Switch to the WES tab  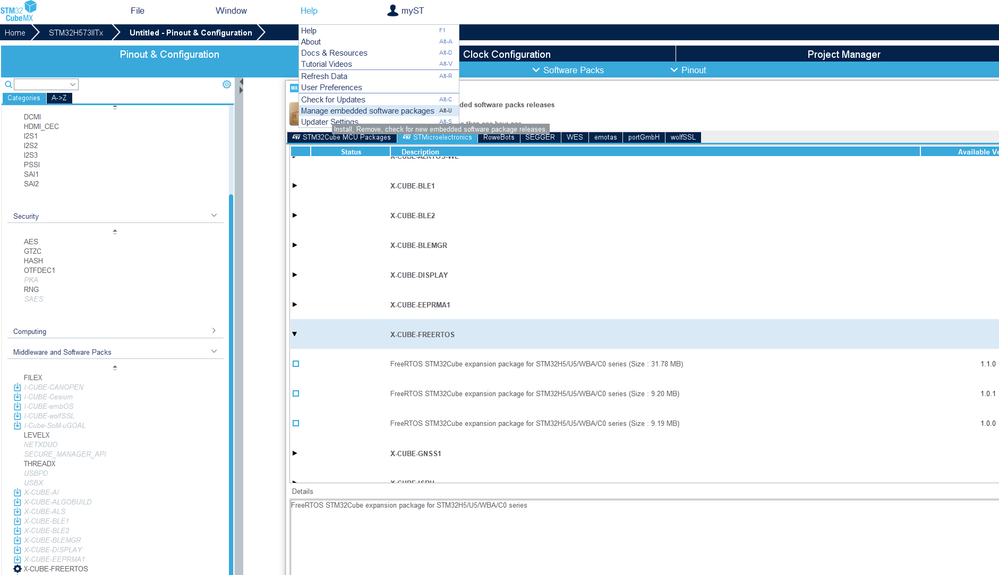click(575, 138)
